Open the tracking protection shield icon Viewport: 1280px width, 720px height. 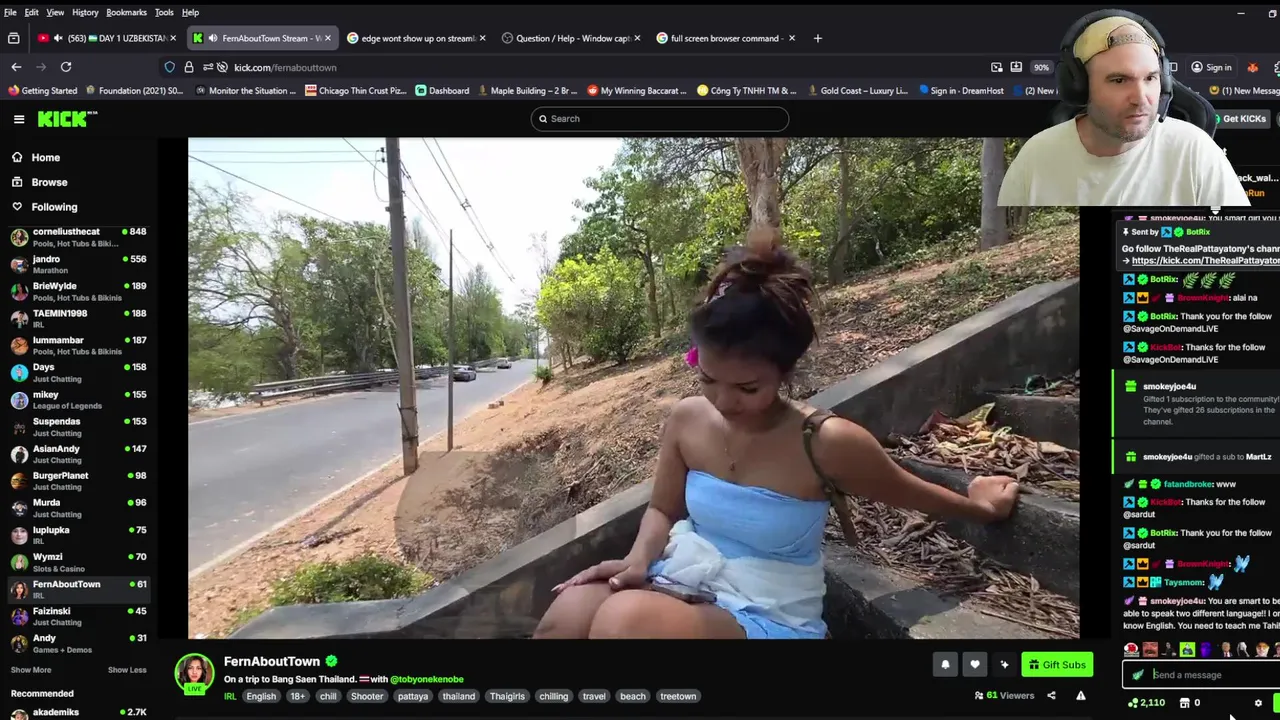[170, 67]
